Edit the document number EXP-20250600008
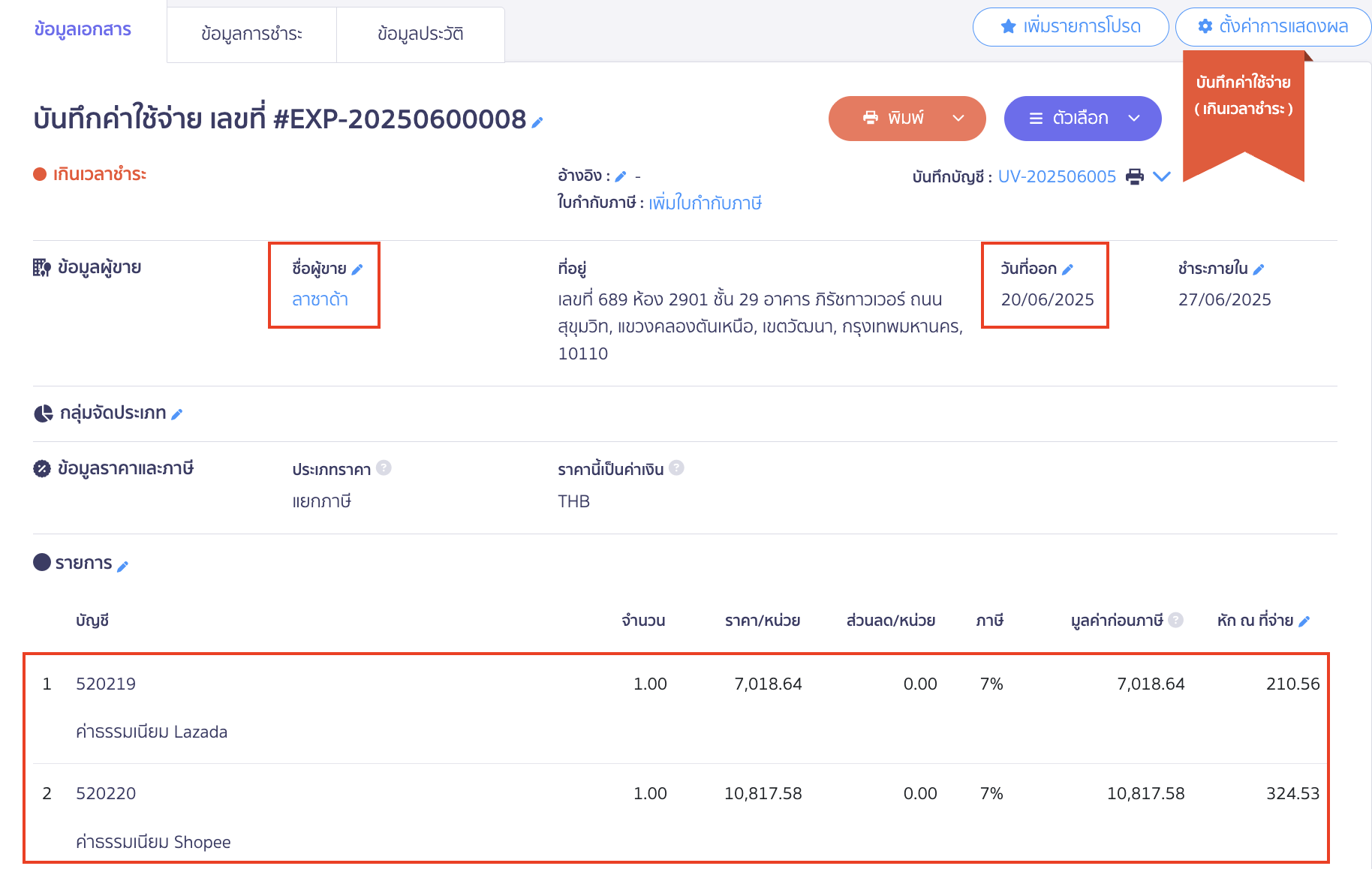The image size is (1372, 869). (x=537, y=122)
